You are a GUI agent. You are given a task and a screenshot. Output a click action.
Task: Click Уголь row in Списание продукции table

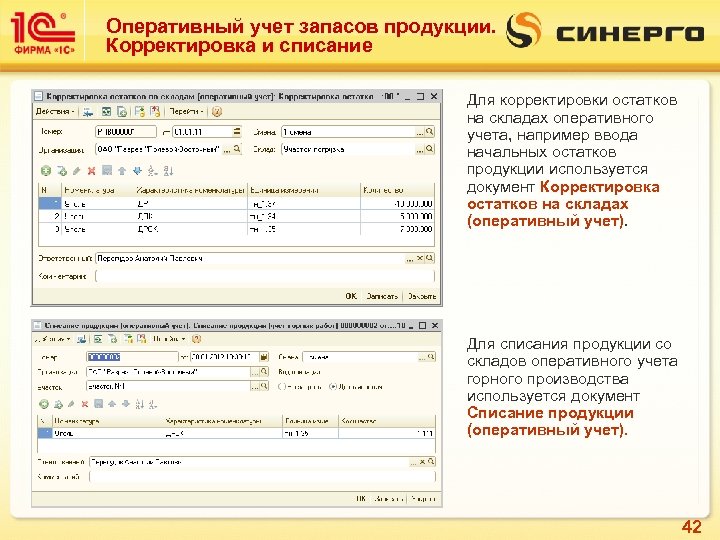[236, 433]
